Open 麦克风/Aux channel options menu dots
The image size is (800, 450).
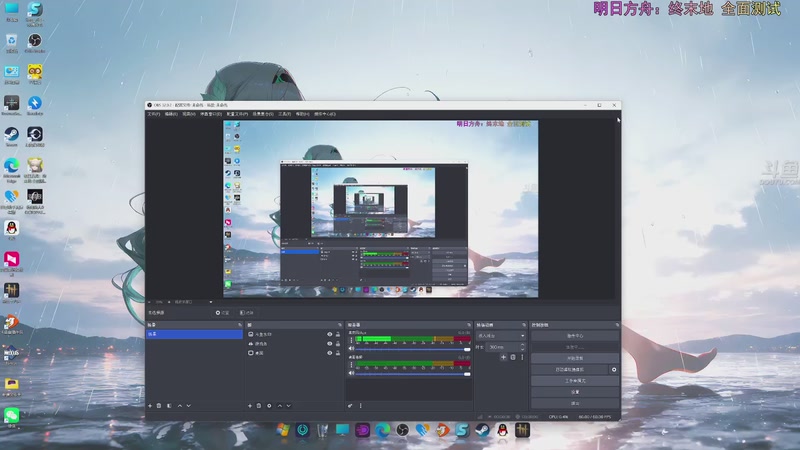(351, 340)
